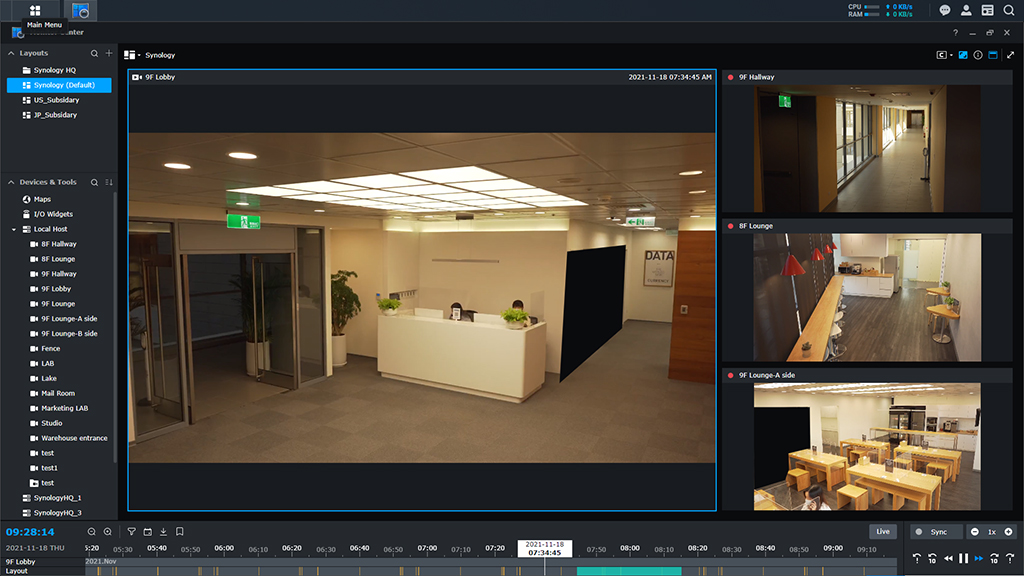This screenshot has width=1024, height=576.
Task: Click the download recording icon
Action: pyautogui.click(x=163, y=532)
